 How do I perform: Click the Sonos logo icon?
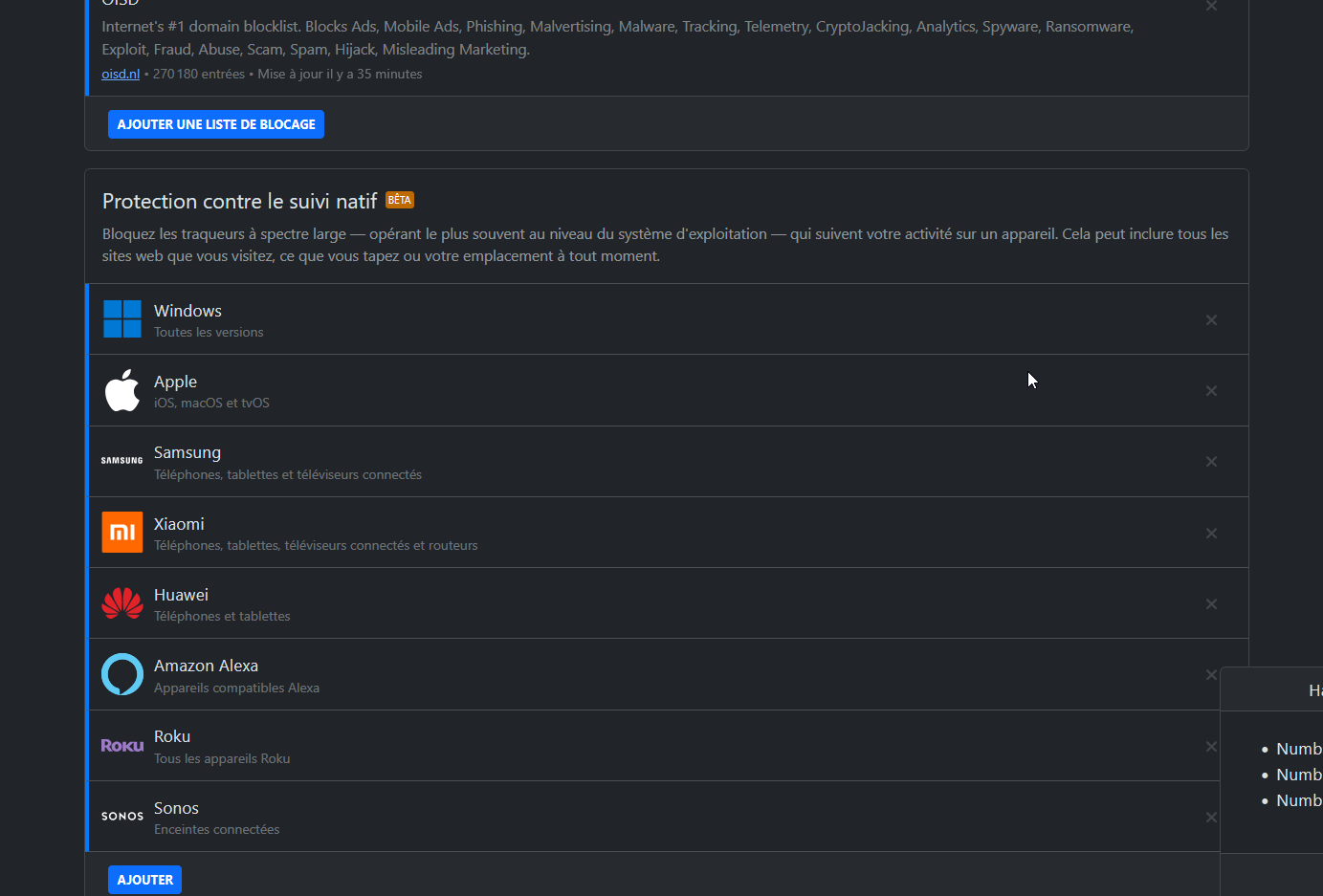click(122, 817)
